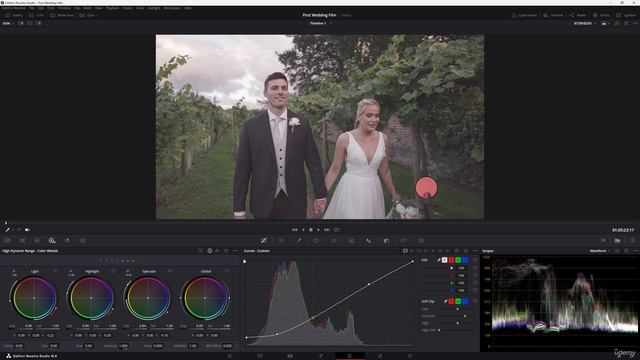Open the Workspace menu

pyautogui.click(x=172, y=8)
